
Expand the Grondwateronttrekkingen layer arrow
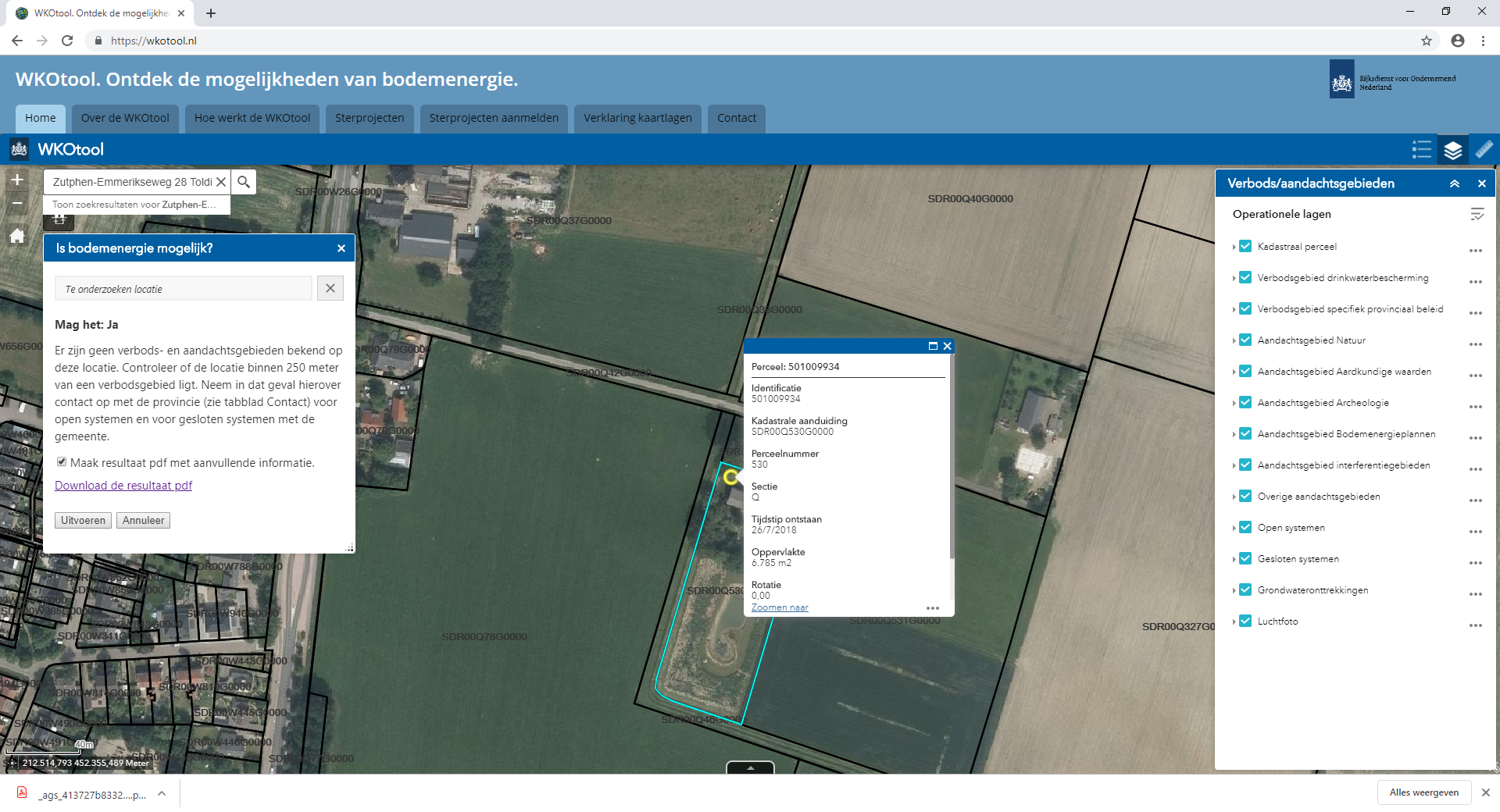coord(1234,590)
